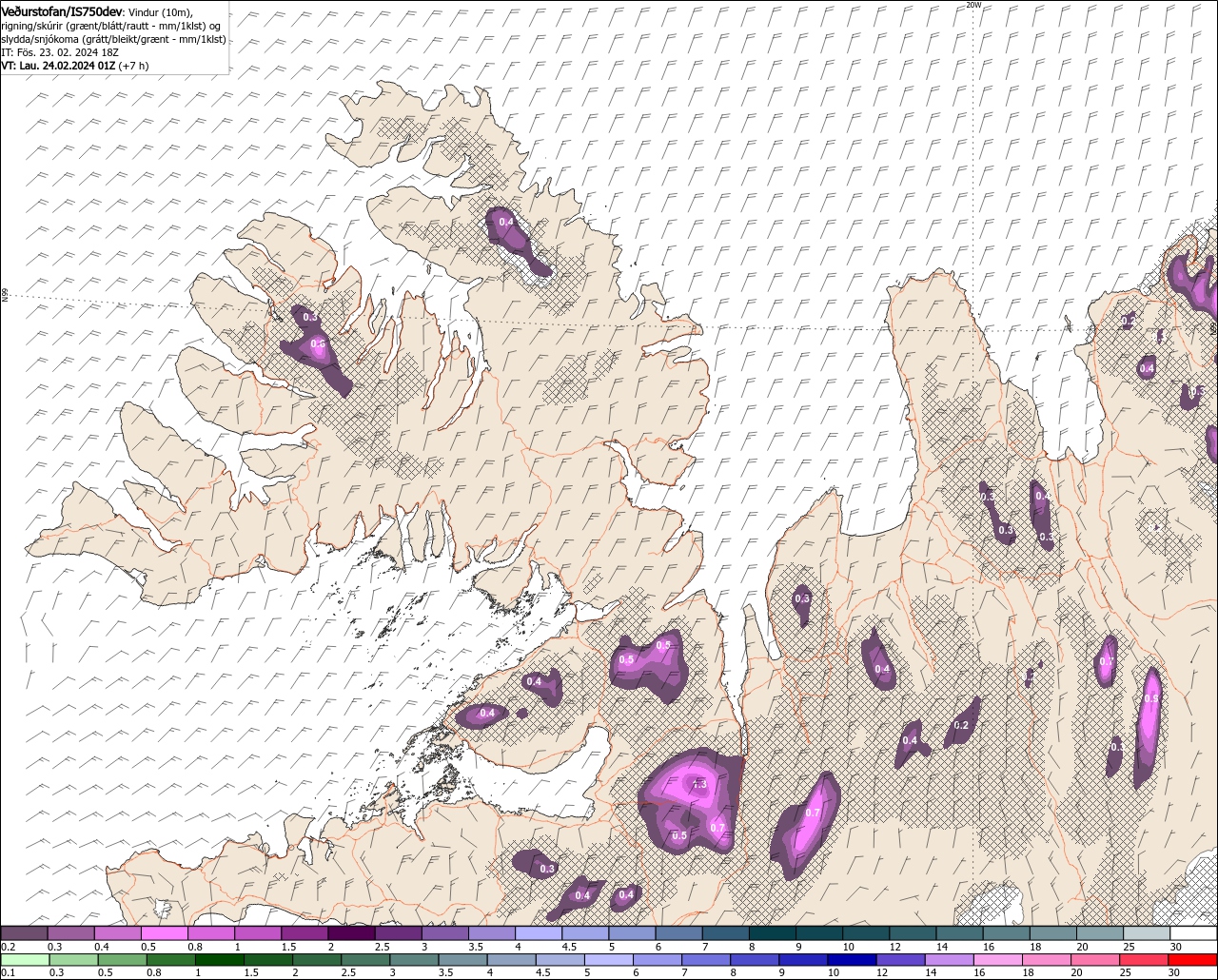Pick lower legend swatch starting at 7

[x=706, y=960]
